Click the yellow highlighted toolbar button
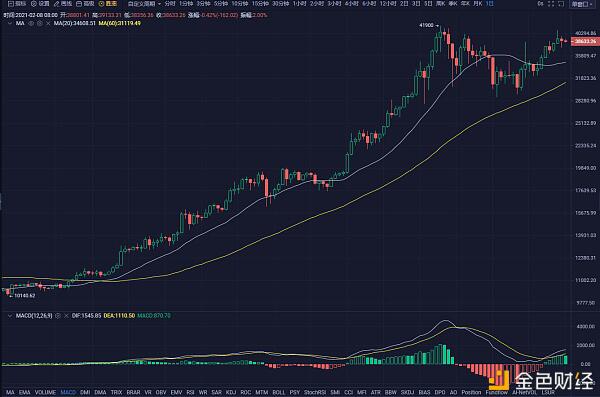Screen dimensions: 600x397 (x=108, y=4)
